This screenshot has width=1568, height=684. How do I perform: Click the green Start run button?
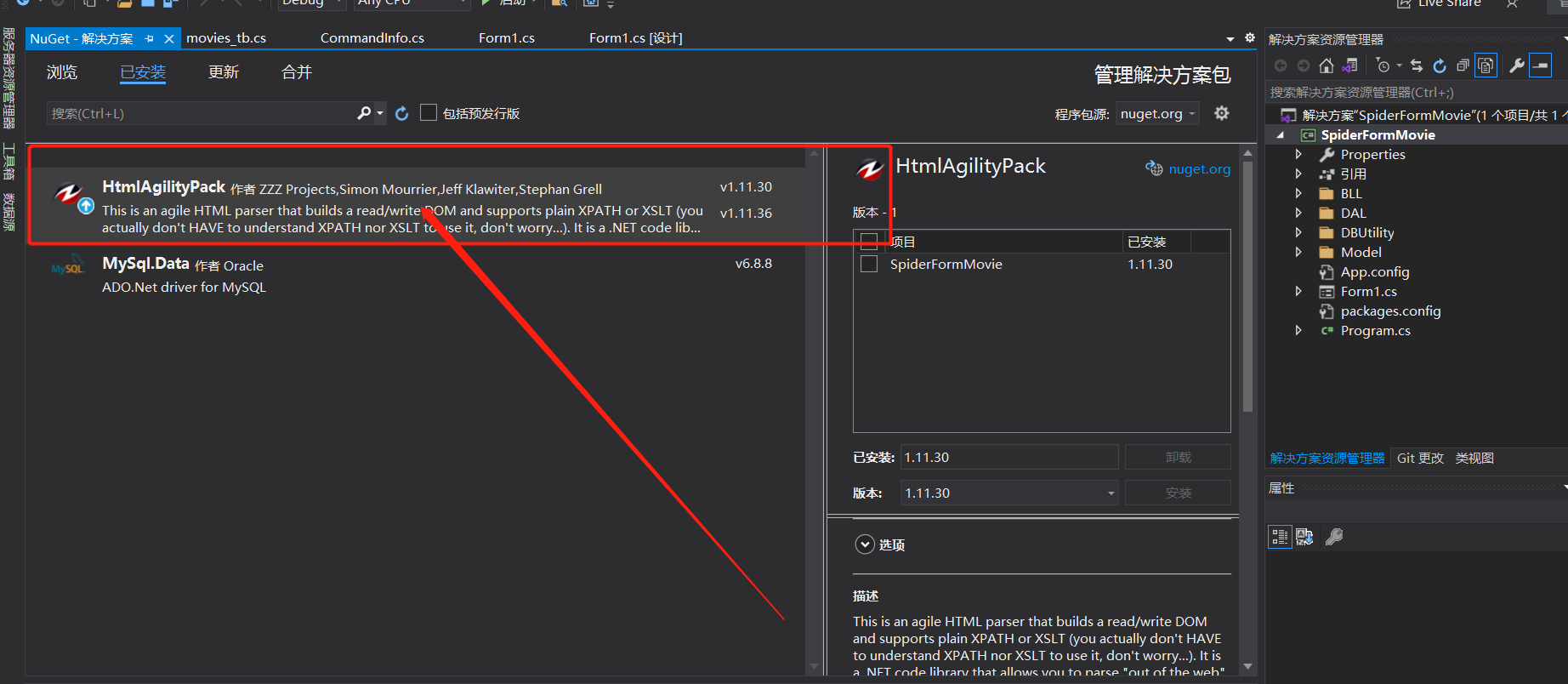[x=486, y=3]
